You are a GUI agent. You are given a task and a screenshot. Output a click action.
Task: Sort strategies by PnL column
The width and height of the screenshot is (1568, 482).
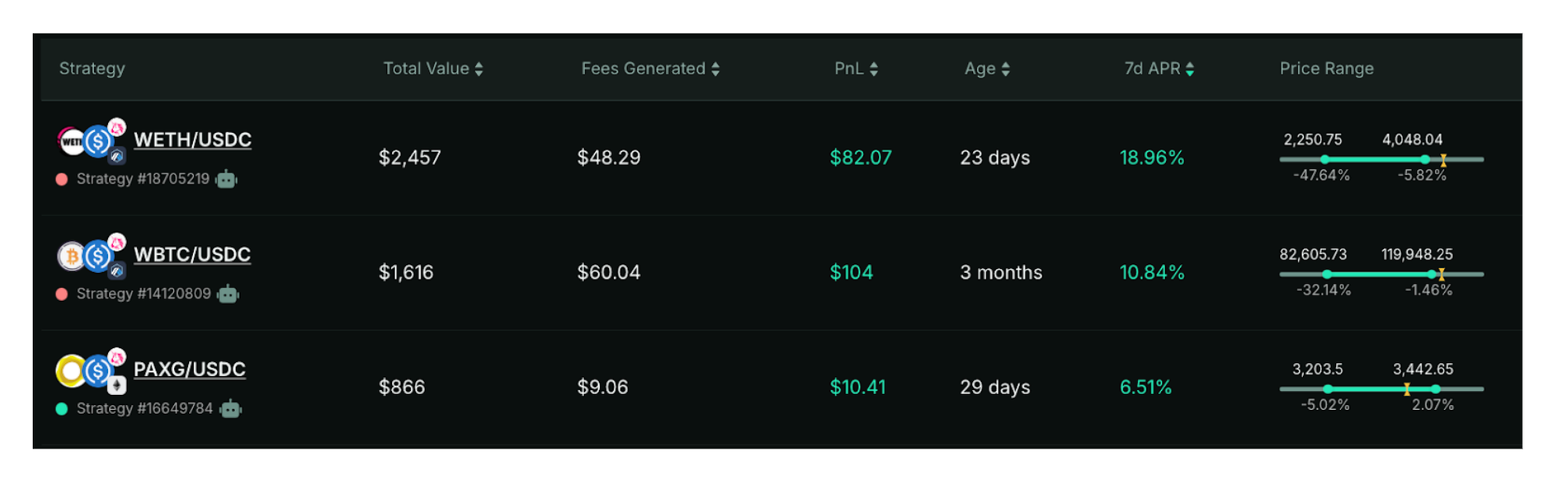[x=856, y=69]
